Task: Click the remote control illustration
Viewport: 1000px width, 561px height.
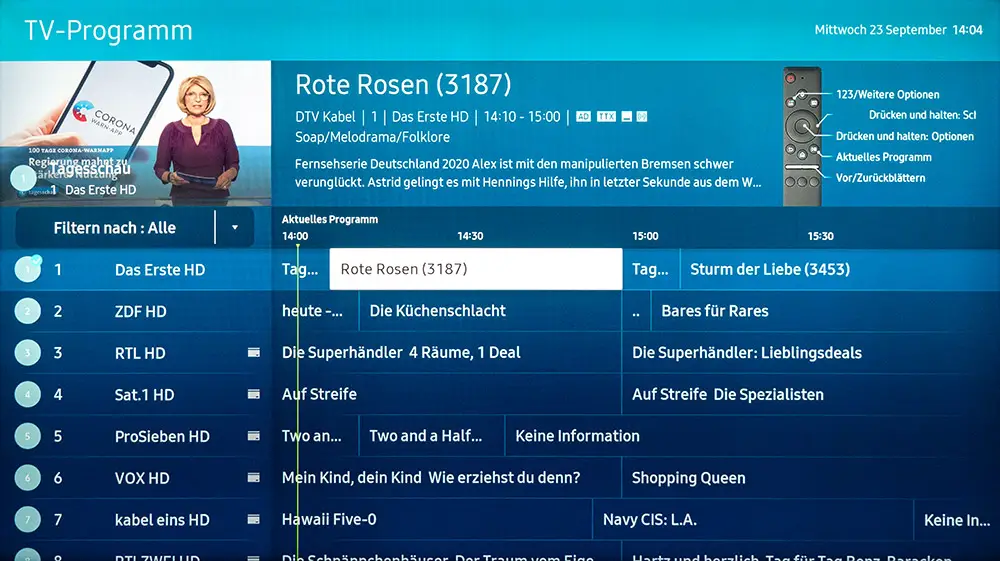Action: 802,136
